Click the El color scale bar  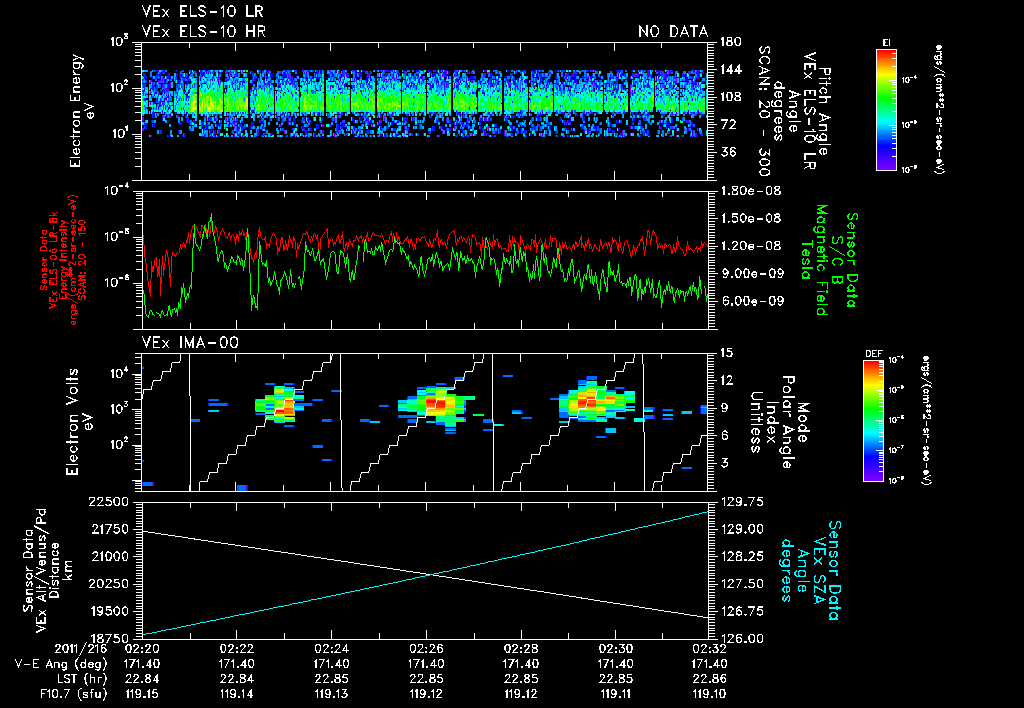pos(886,109)
